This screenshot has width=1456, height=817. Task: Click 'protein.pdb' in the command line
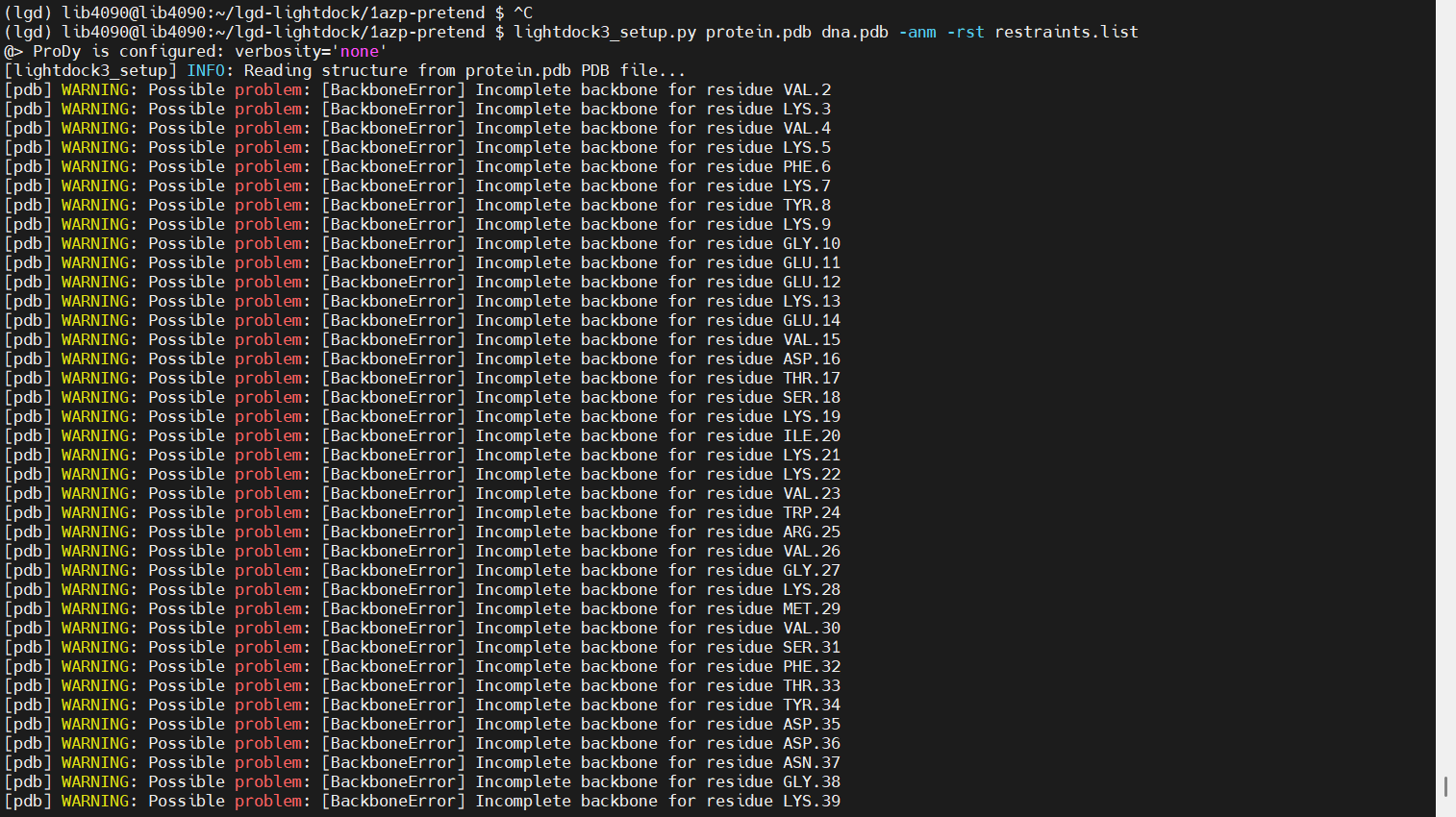(759, 32)
